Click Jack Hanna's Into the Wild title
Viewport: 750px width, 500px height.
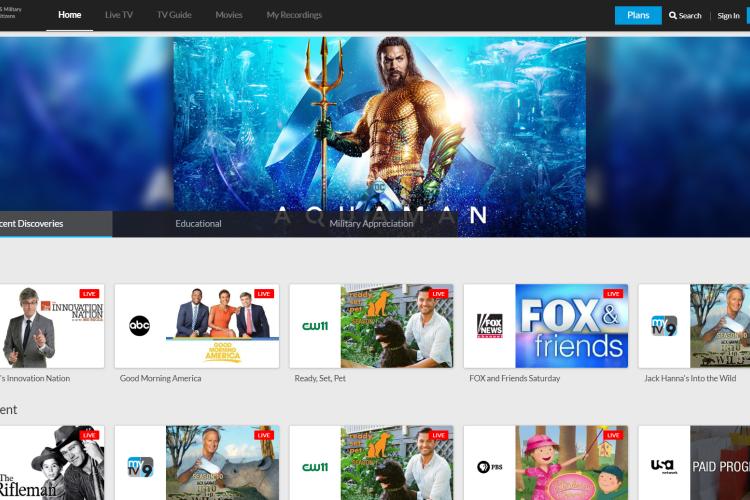tap(690, 378)
